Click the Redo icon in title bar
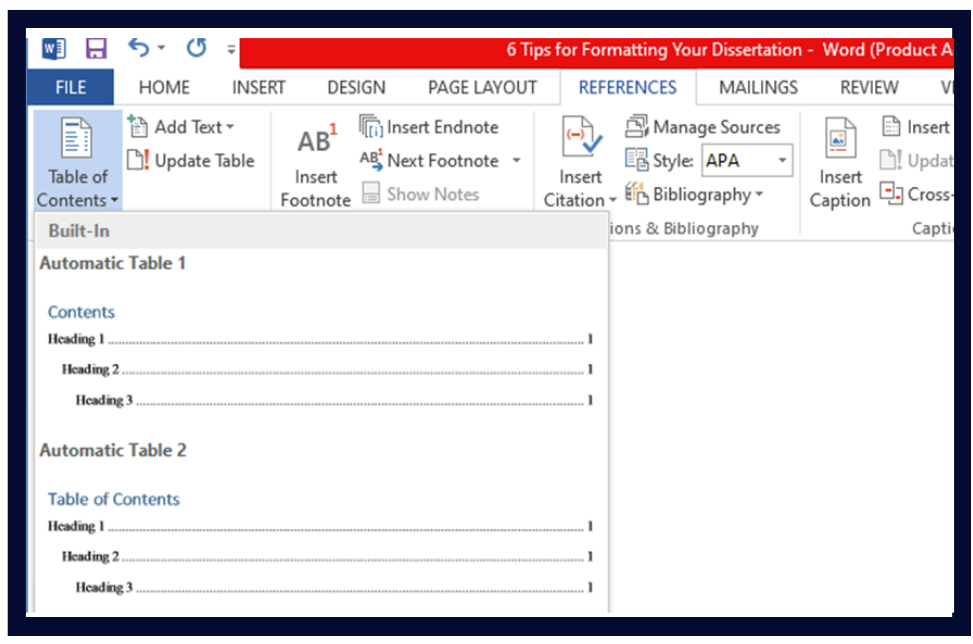 tap(196, 48)
